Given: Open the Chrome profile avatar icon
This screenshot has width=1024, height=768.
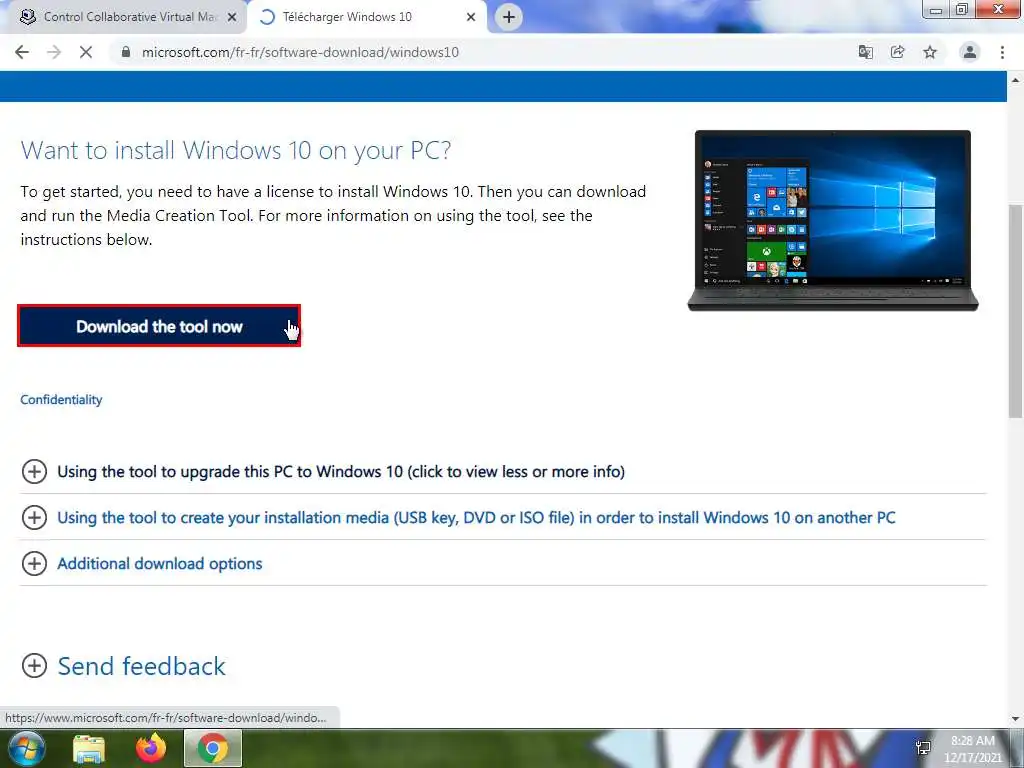Looking at the screenshot, I should (970, 52).
